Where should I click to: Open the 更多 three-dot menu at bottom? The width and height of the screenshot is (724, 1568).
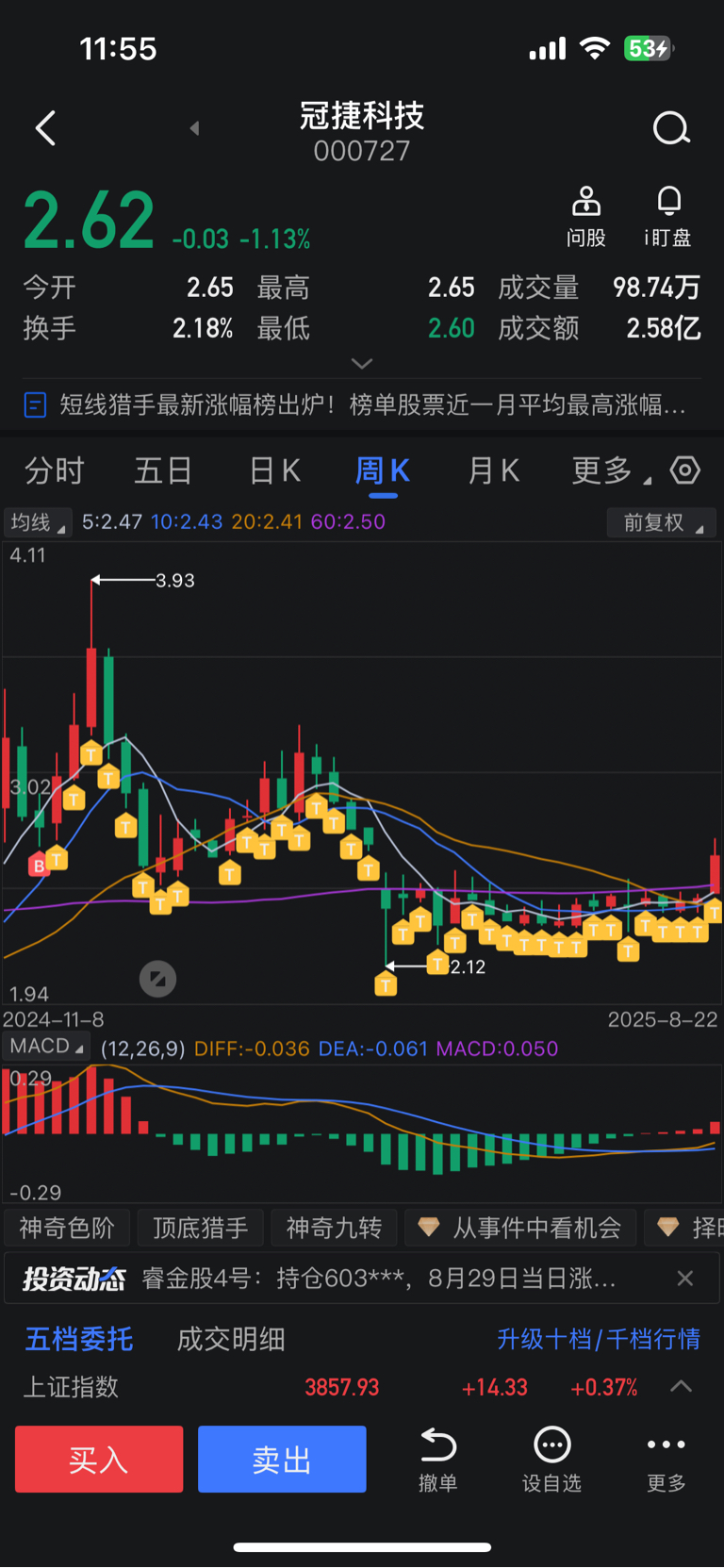click(666, 1461)
